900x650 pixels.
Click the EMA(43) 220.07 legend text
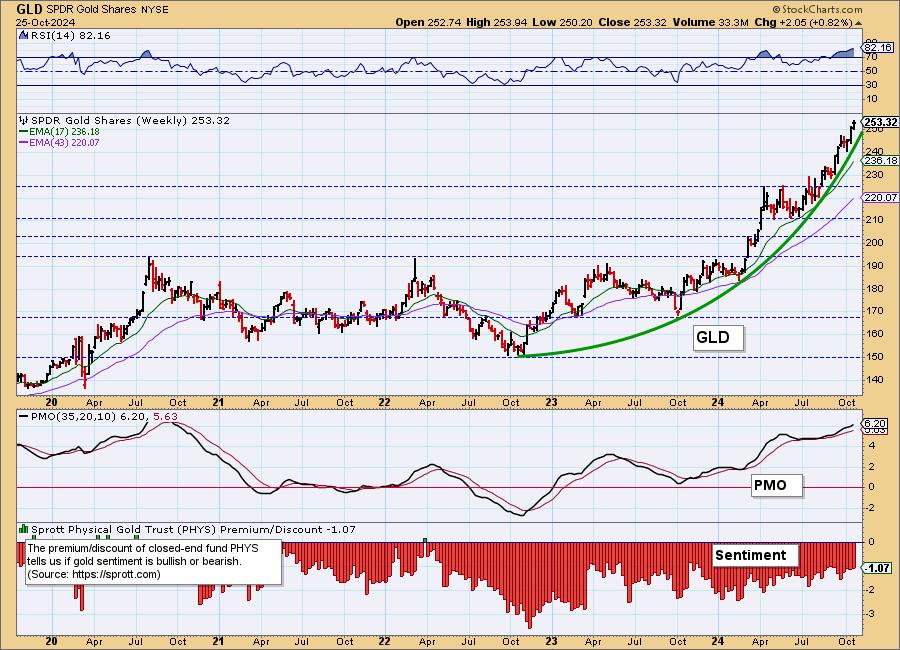[64, 142]
